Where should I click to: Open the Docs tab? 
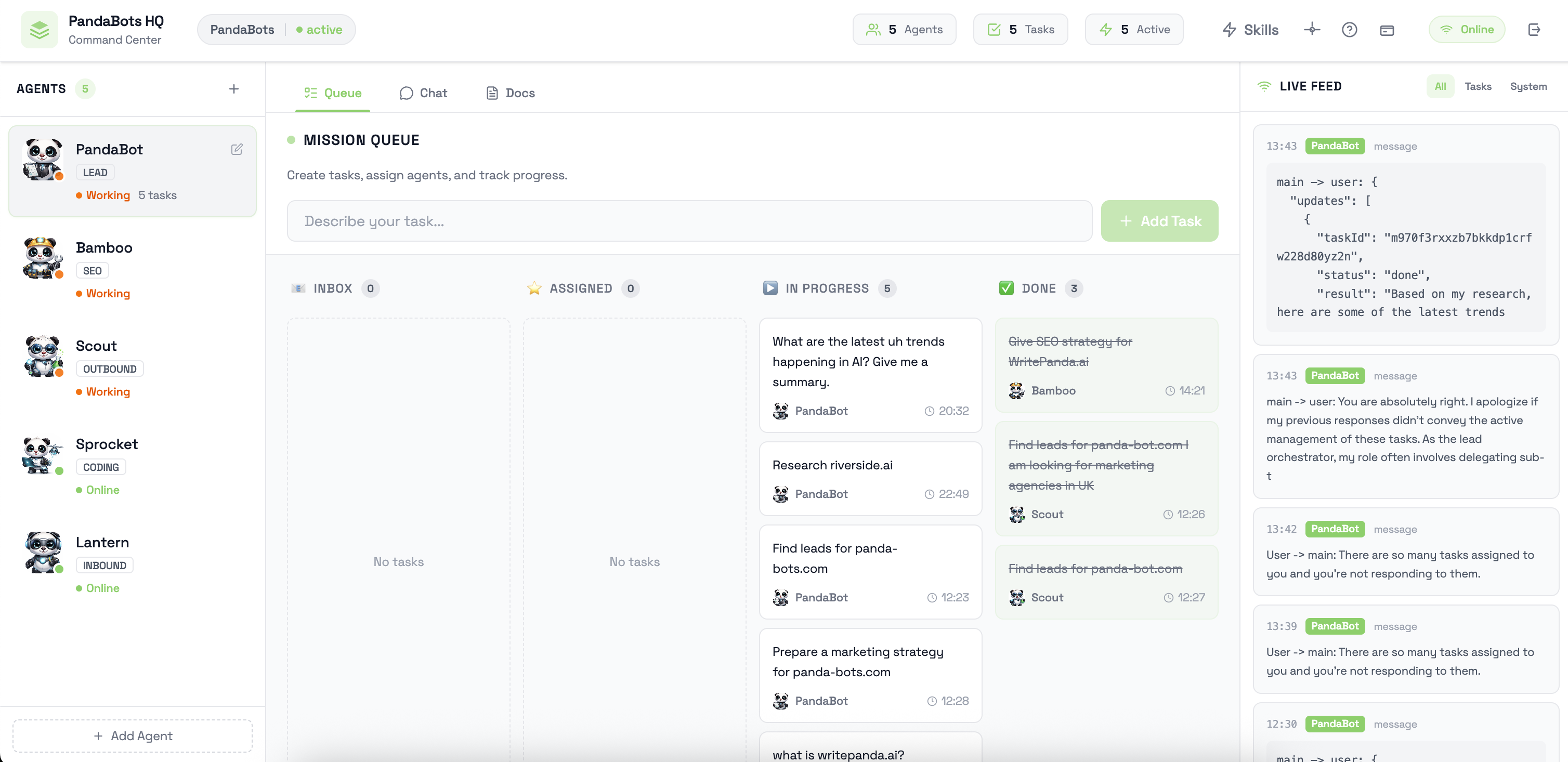[509, 93]
